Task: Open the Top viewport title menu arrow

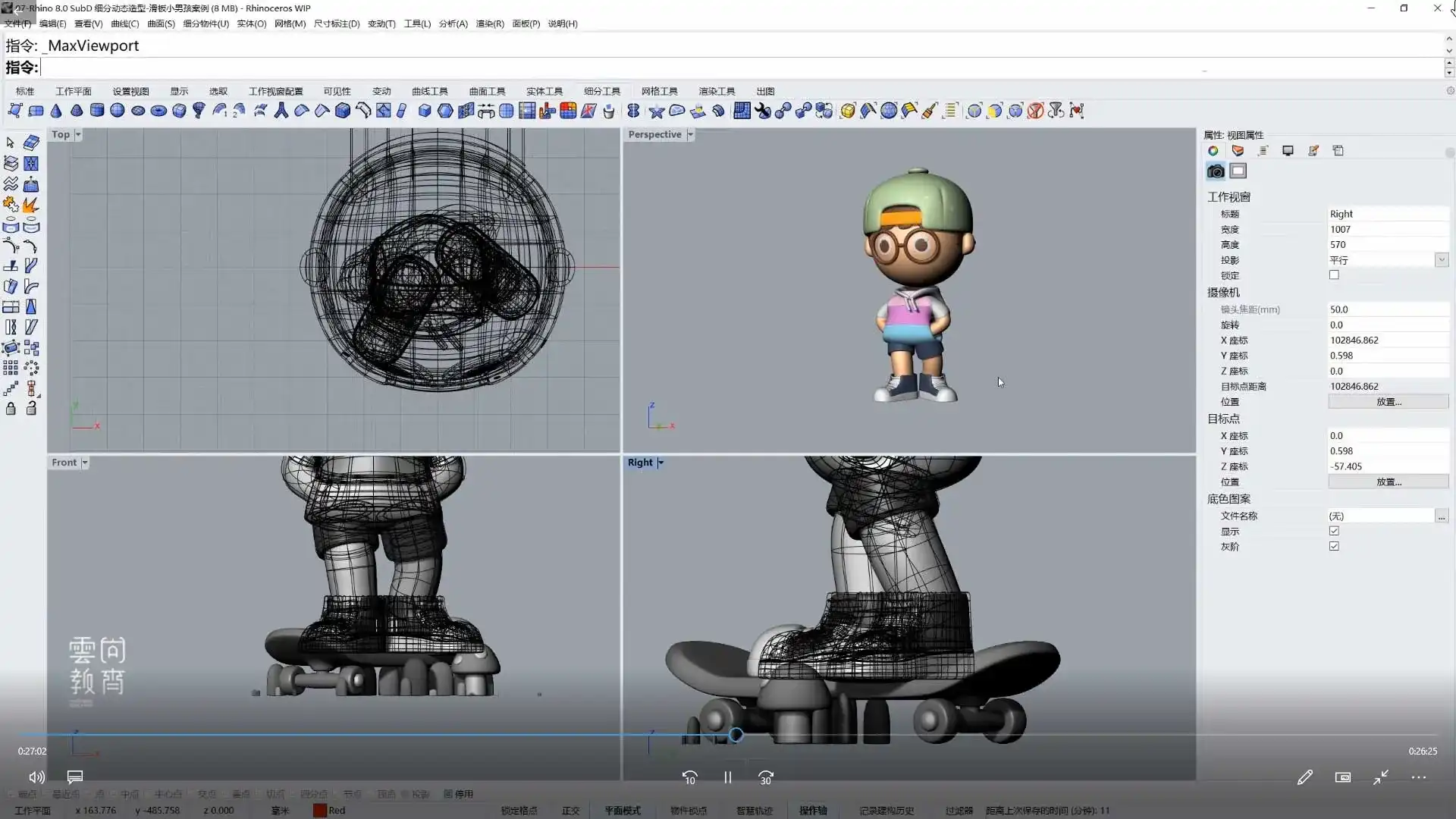Action: pos(77,134)
